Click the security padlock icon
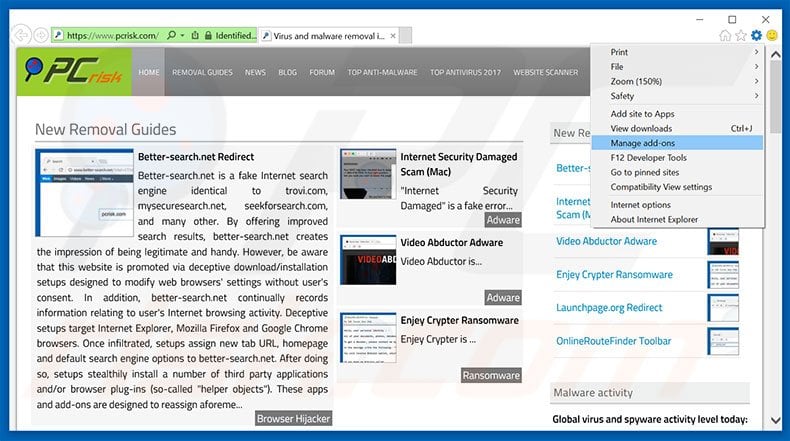Screen dimensions: 790x441 [x=208, y=35]
